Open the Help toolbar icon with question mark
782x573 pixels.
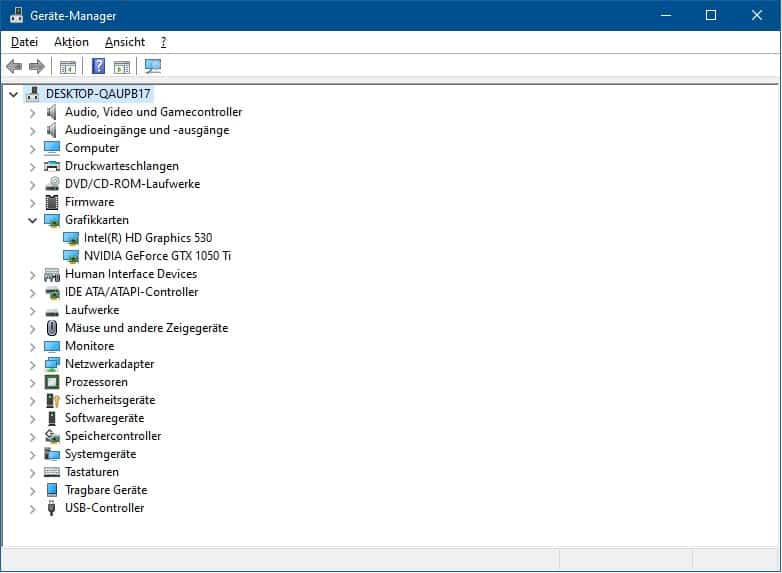click(x=98, y=66)
